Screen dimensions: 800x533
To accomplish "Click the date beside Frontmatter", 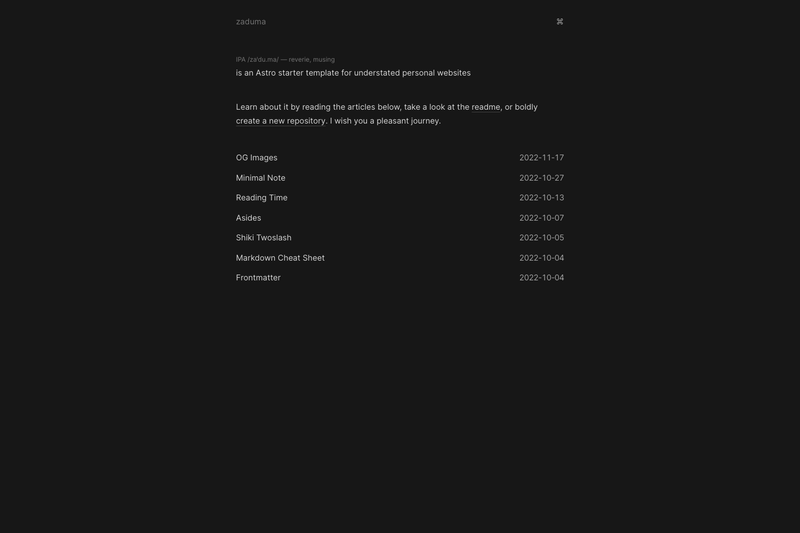I will pyautogui.click(x=541, y=278).
